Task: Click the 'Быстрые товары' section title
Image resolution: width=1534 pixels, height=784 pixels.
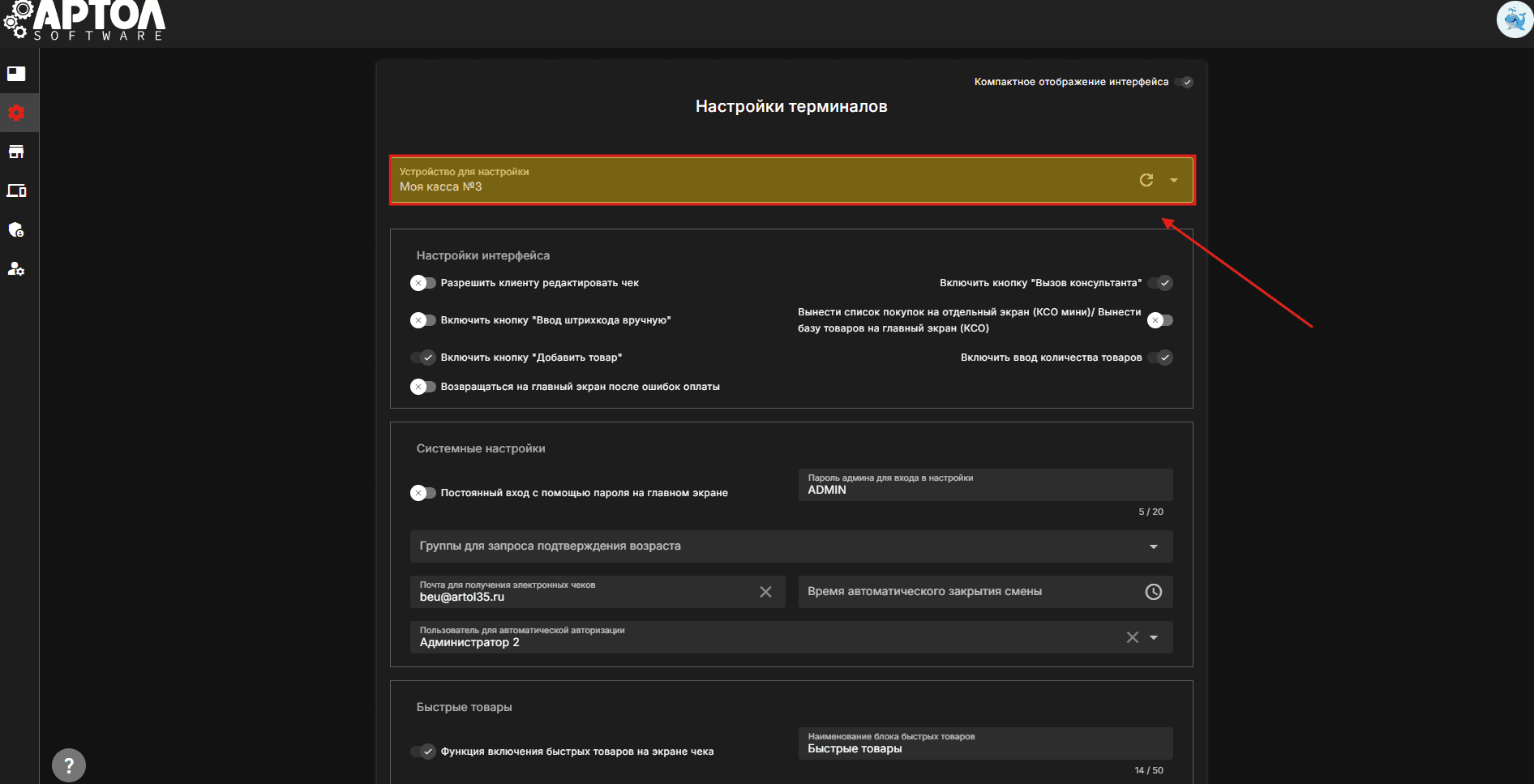Action: pos(464,707)
